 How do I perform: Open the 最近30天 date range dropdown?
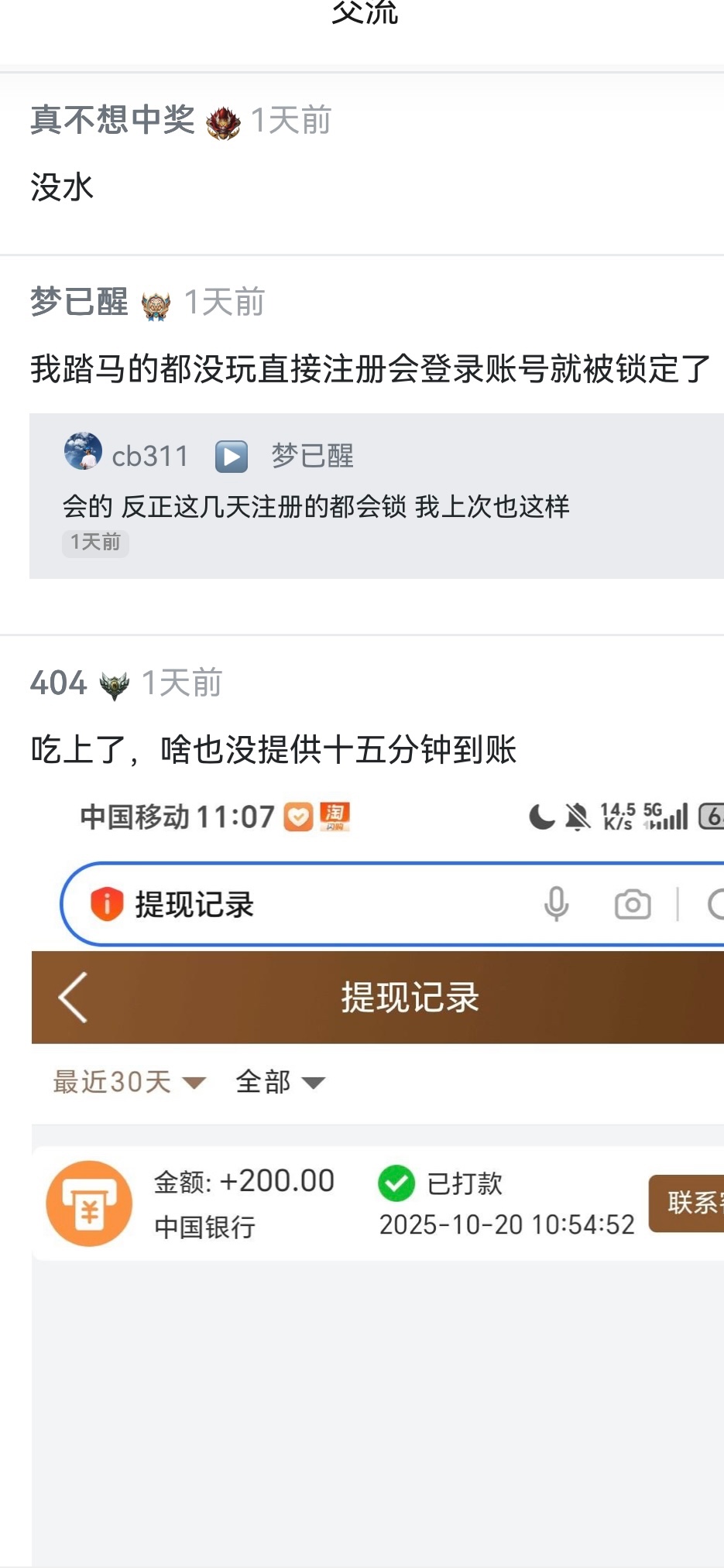pos(129,1081)
